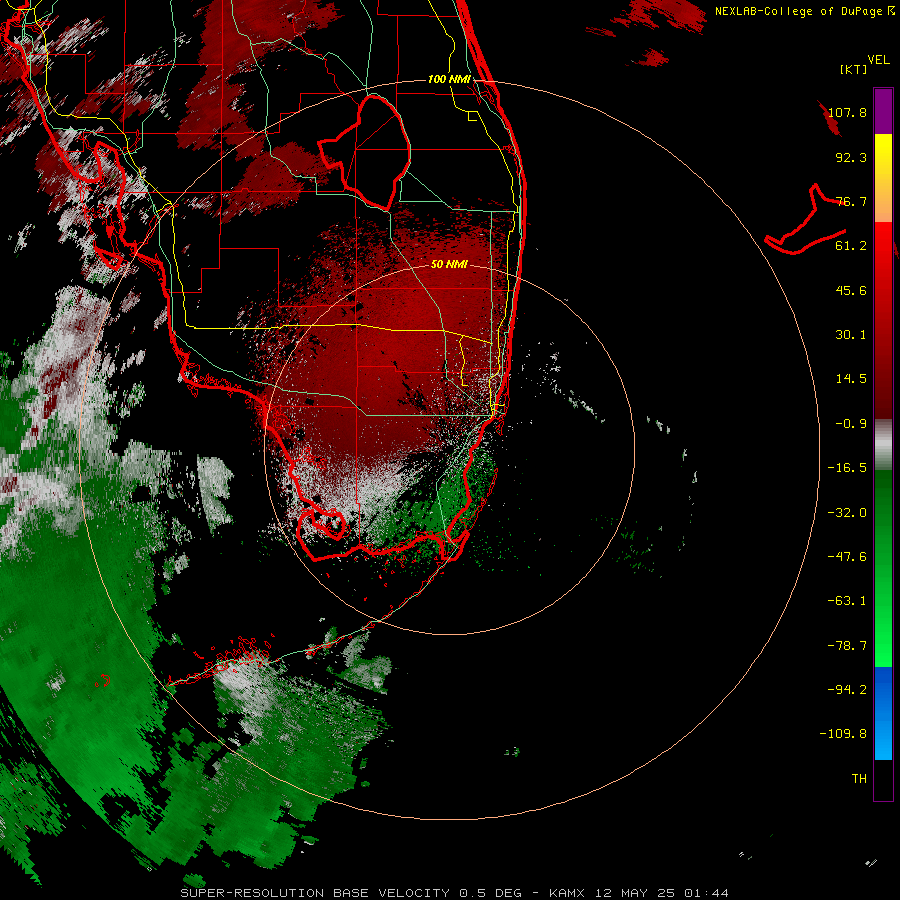Select the -47.6 velocity scale value
This screenshot has height=900, width=900.
(x=847, y=557)
